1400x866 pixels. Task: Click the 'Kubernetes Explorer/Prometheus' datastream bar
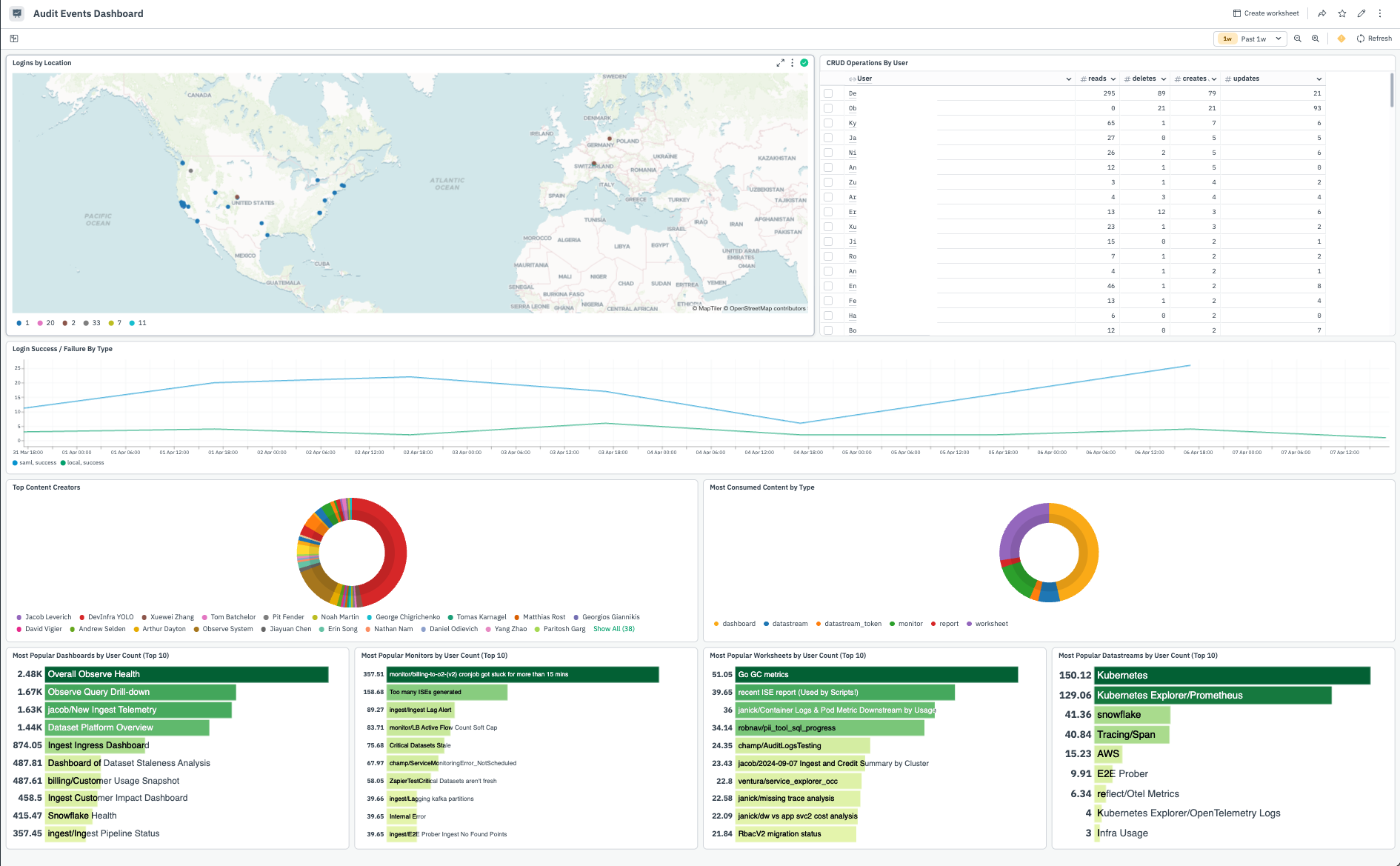(x=1213, y=695)
